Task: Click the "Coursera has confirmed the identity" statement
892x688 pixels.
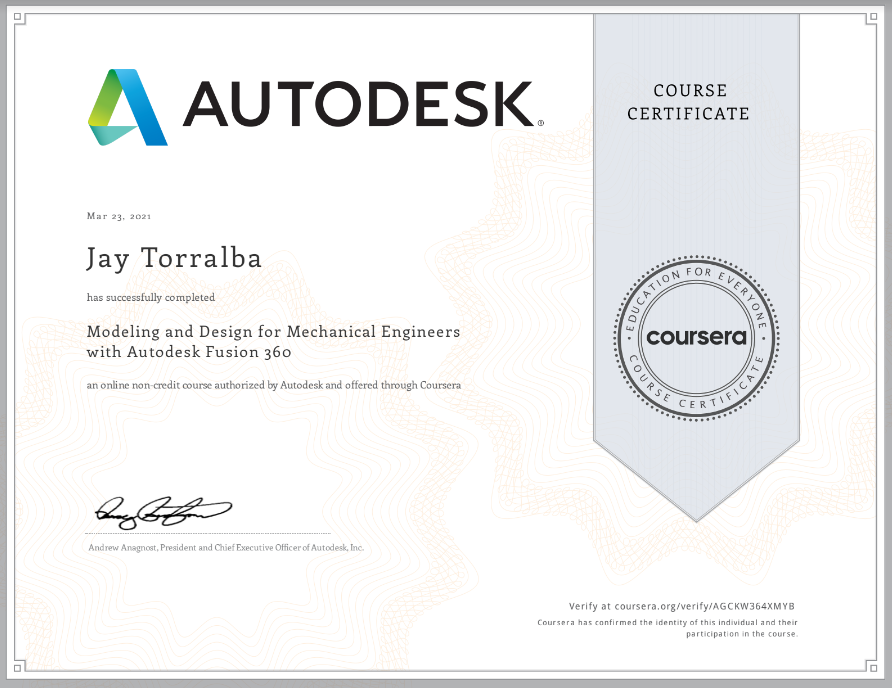Action: [x=667, y=628]
